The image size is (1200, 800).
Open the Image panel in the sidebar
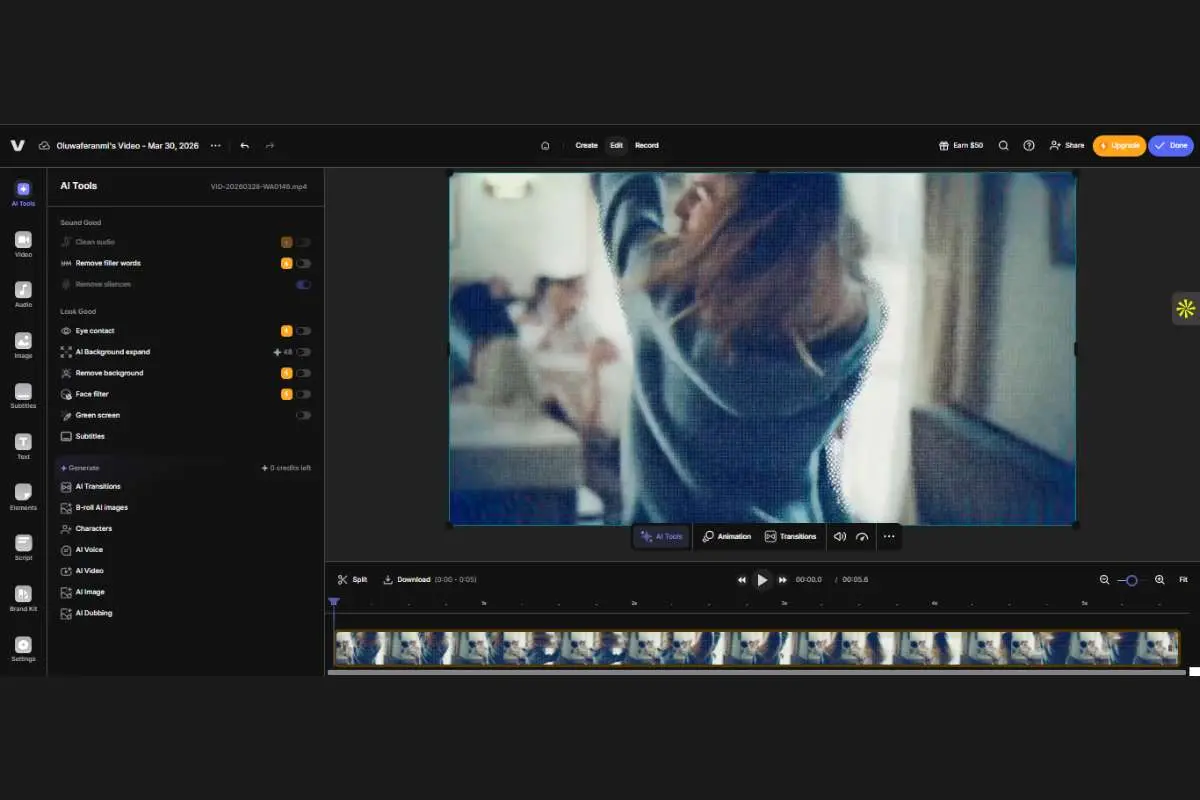tap(22, 345)
